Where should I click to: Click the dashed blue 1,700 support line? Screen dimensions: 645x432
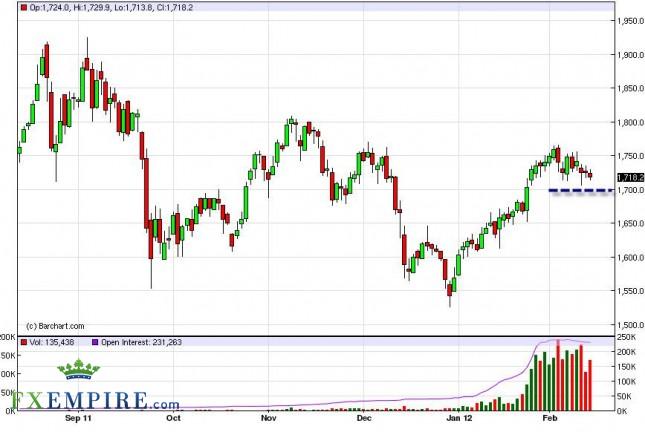(581, 190)
